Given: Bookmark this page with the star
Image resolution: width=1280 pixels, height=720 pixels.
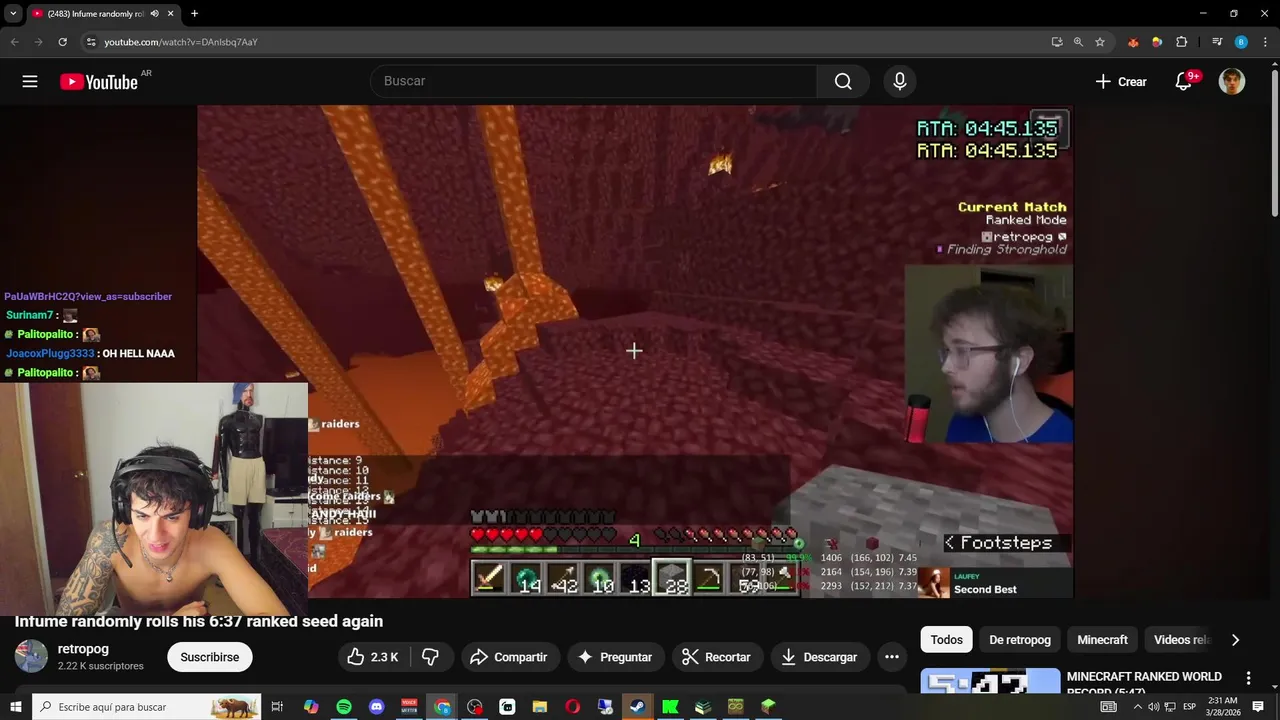Looking at the screenshot, I should coord(1100,42).
